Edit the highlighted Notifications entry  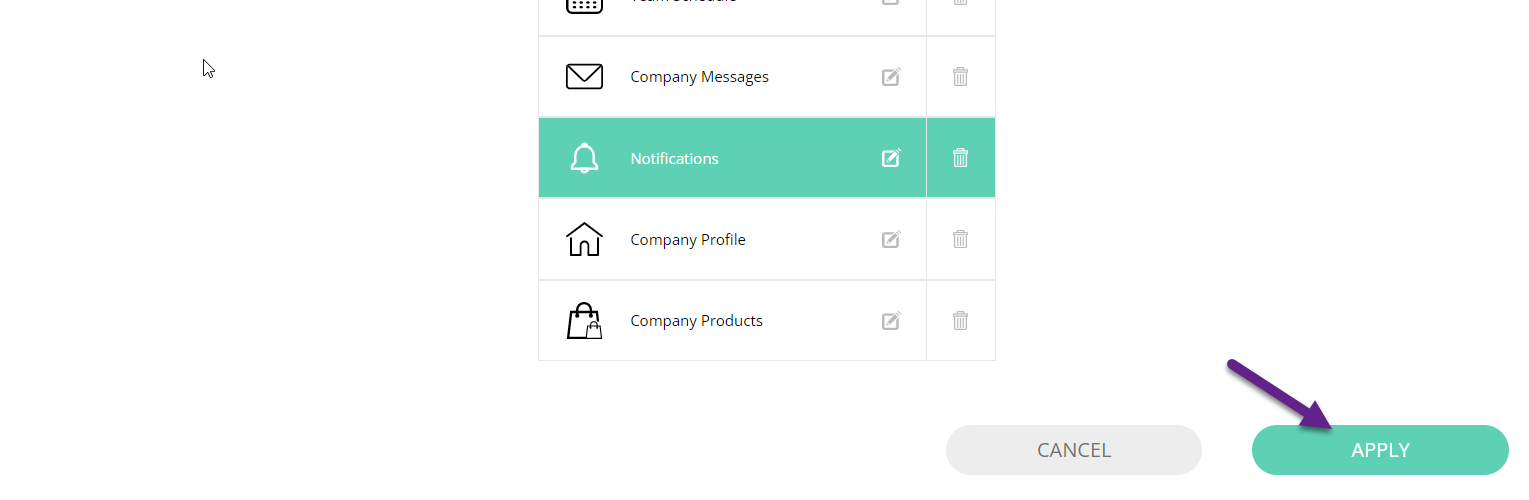[891, 157]
